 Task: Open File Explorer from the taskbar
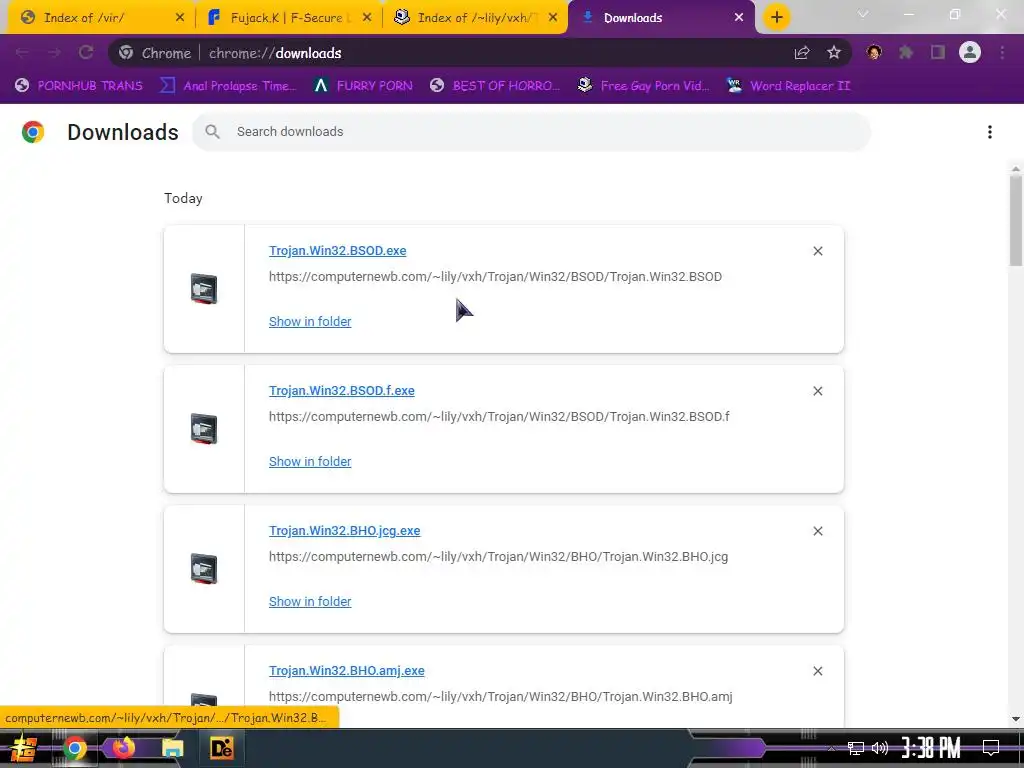pyautogui.click(x=172, y=748)
